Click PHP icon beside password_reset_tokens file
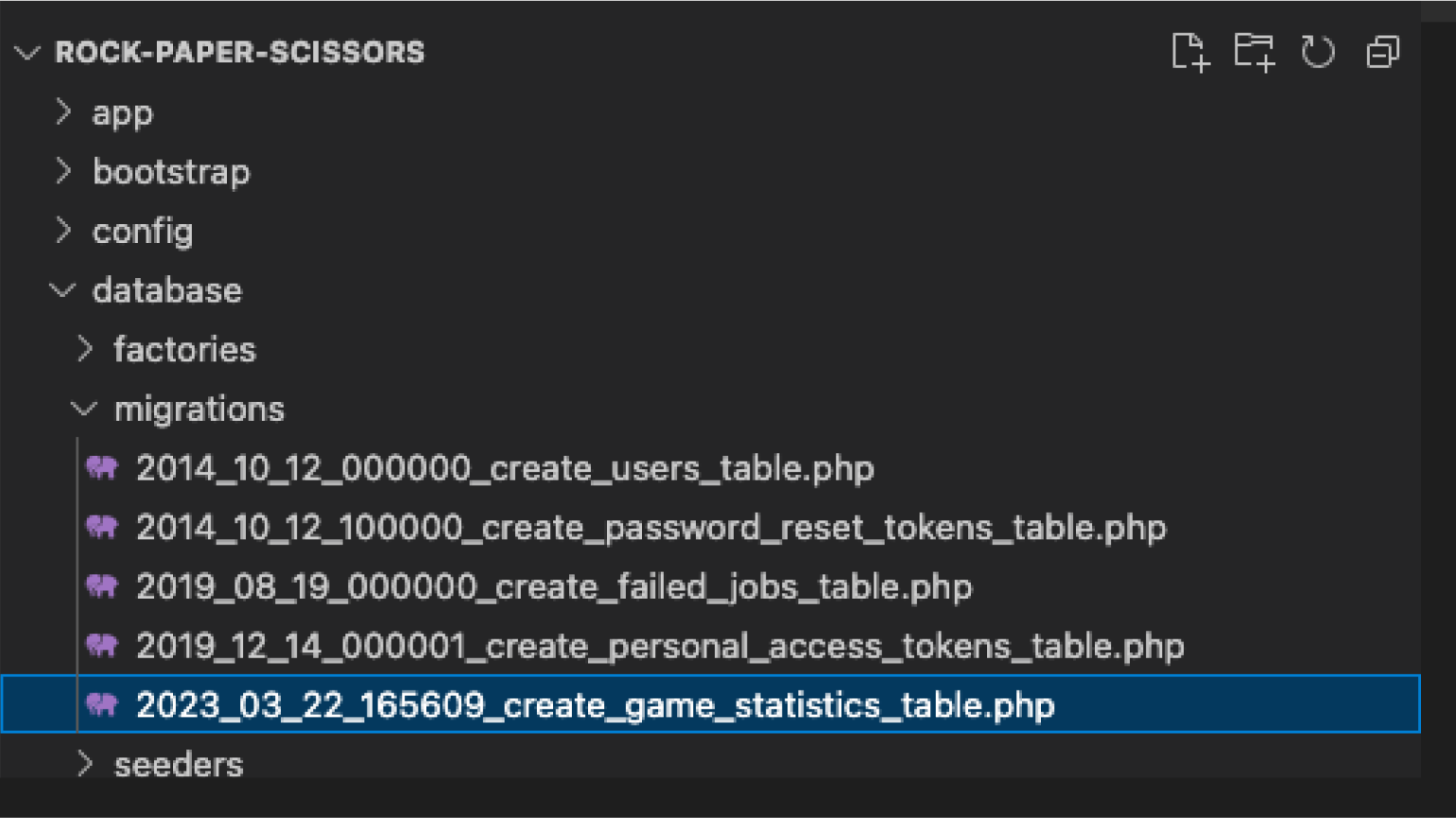Screen dimensions: 1456x818 point(102,527)
